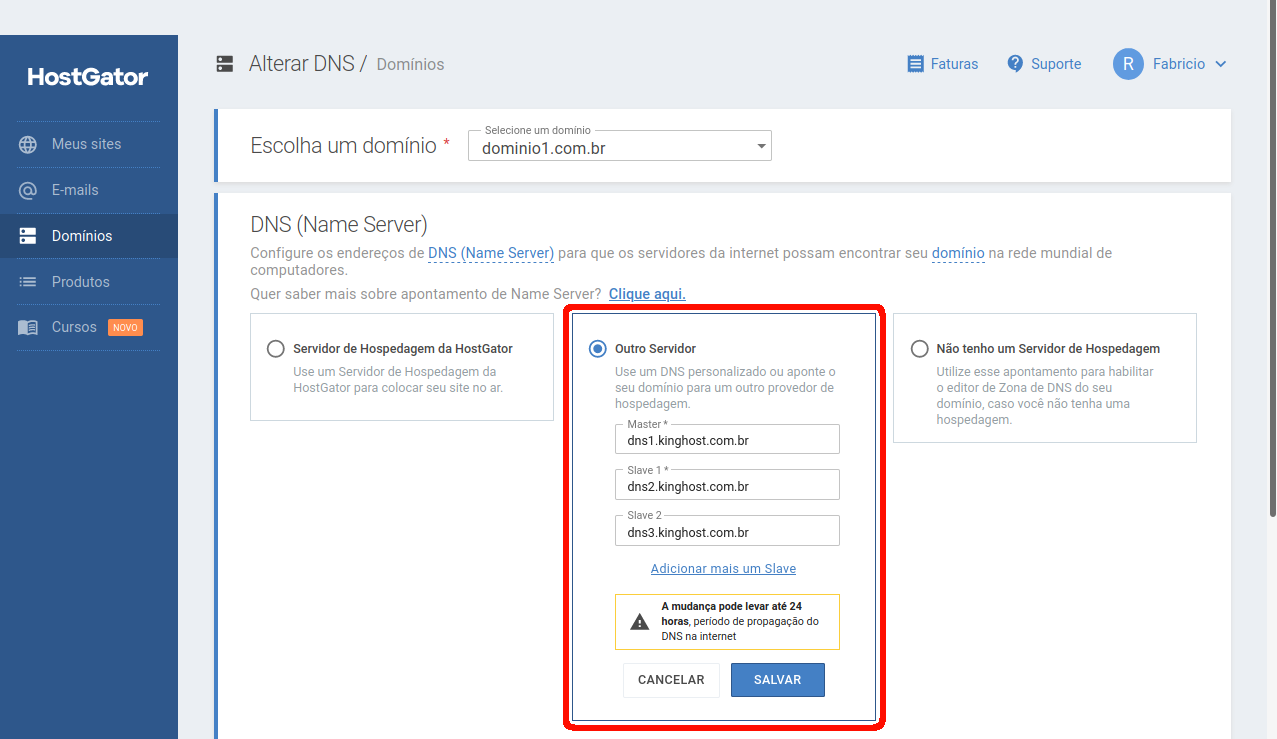The height and width of the screenshot is (739, 1277).
Task: Click the warning triangle icon in the alert
Action: [640, 622]
